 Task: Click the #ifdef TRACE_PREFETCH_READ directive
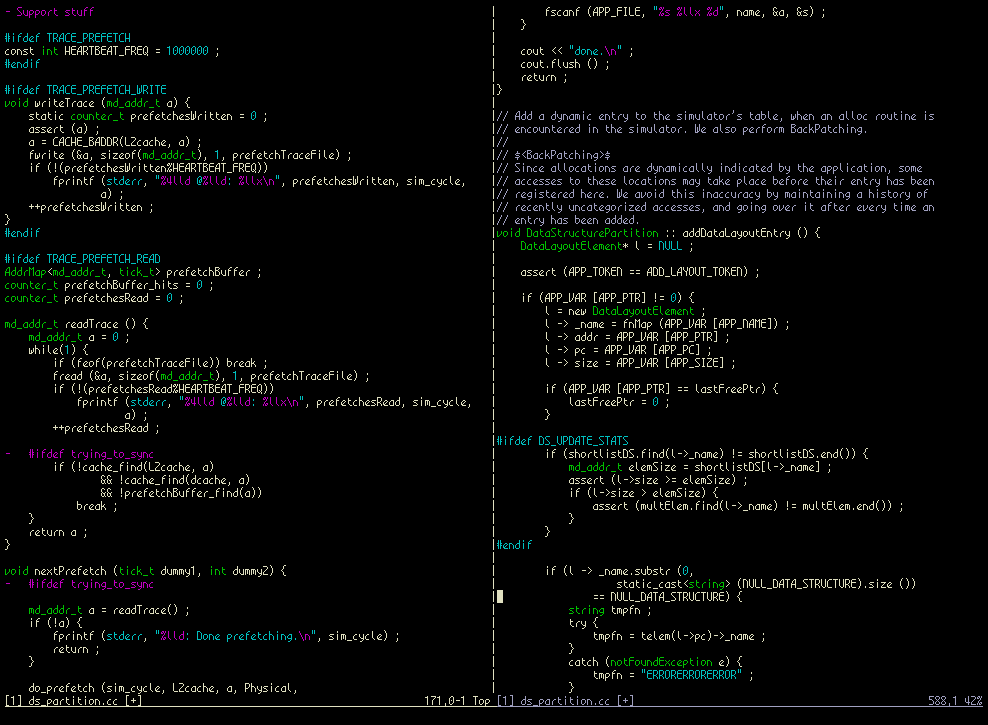click(x=82, y=259)
